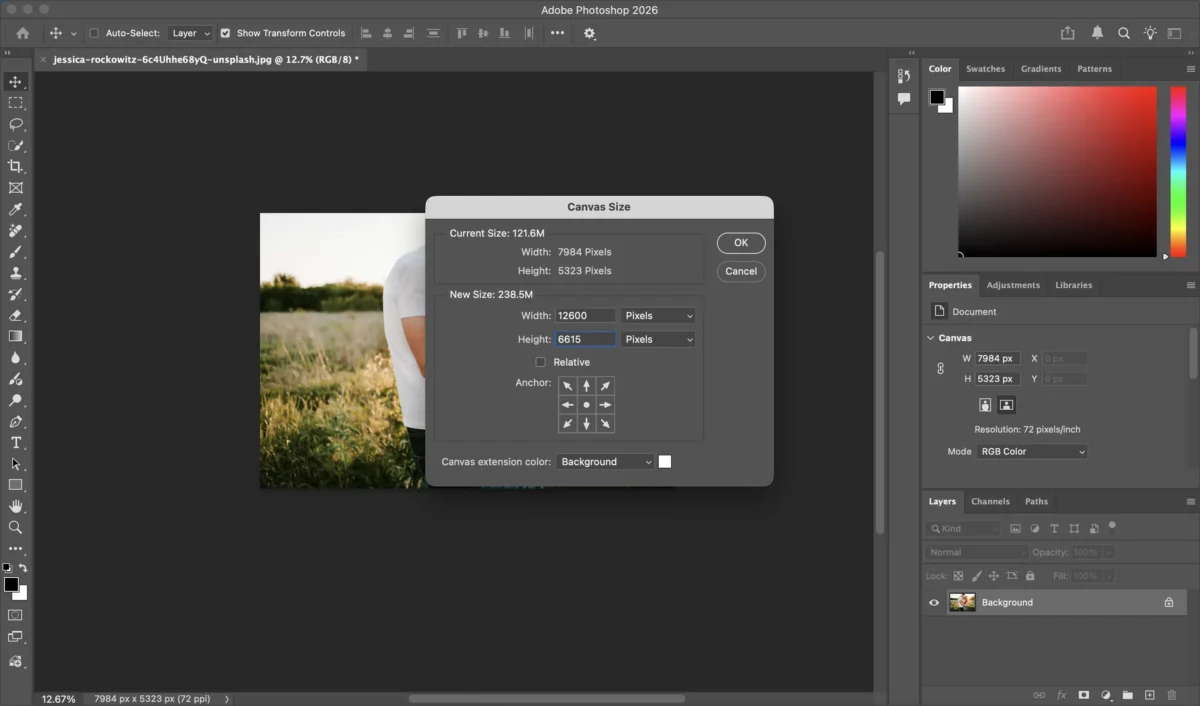Click Cancel in Canvas Size dialog

click(741, 271)
